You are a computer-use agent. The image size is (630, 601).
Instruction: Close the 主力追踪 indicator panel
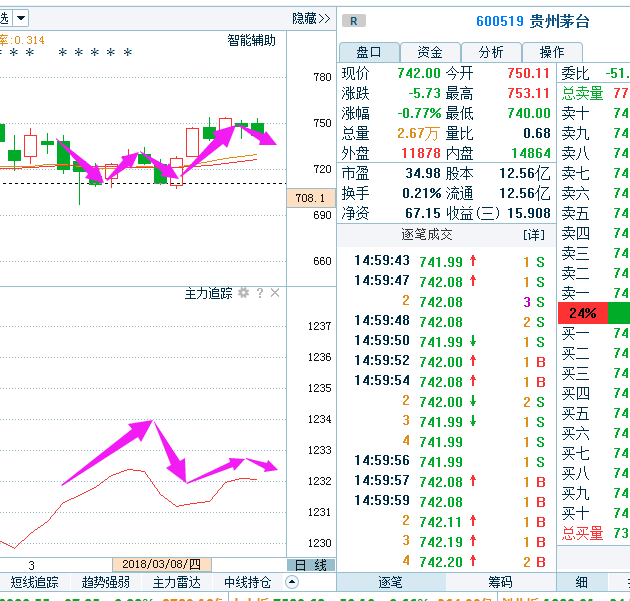click(x=275, y=293)
